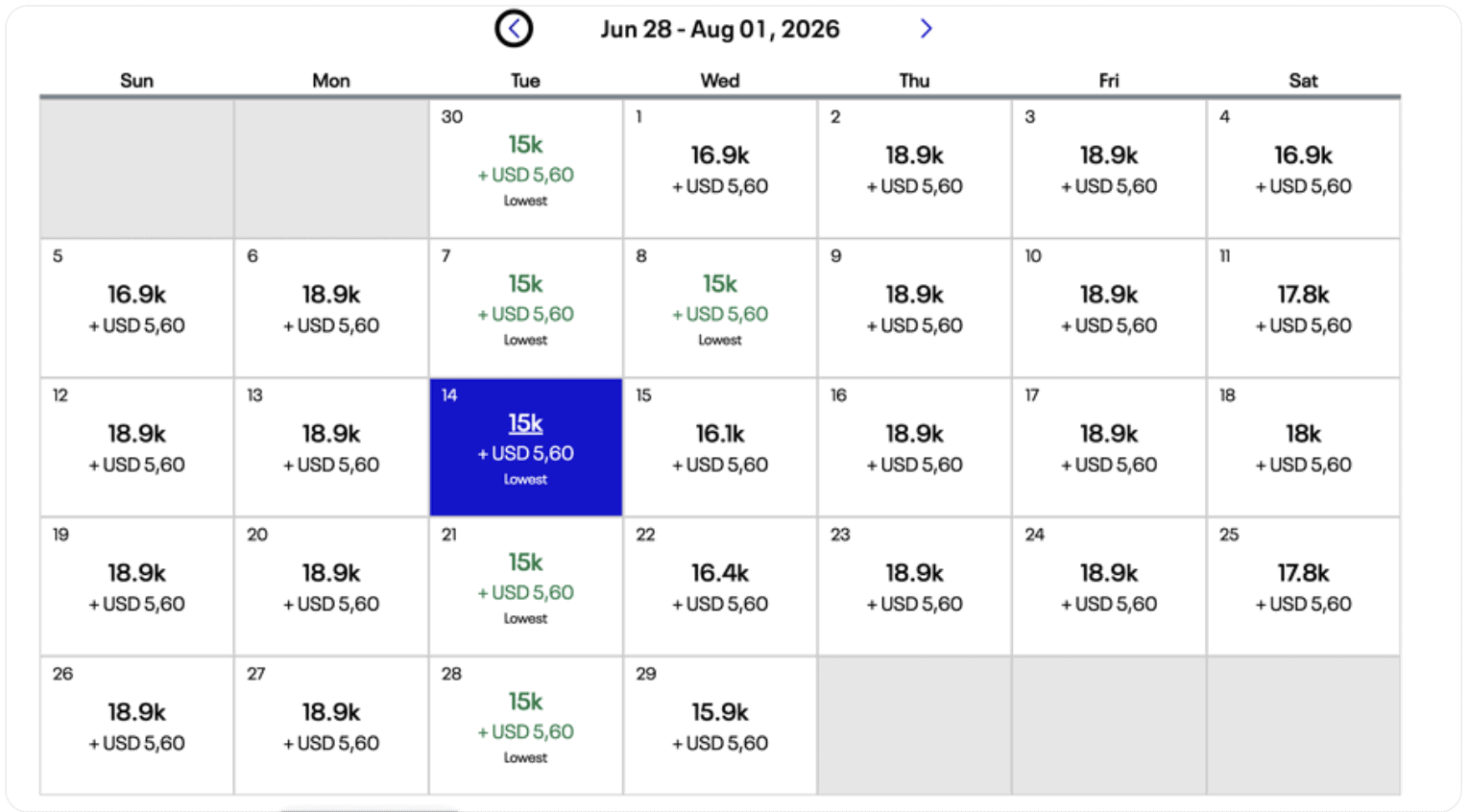Click the next month navigation arrow
1469x812 pixels.
point(926,29)
